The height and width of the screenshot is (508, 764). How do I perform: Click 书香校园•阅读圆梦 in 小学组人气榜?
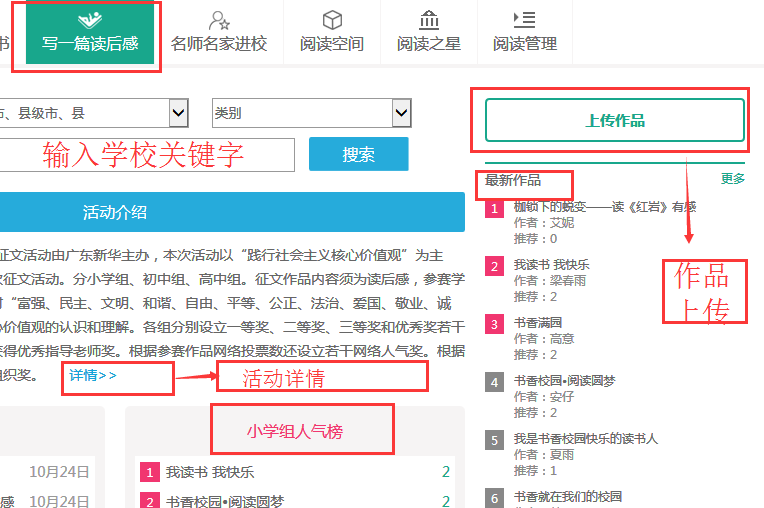coord(224,501)
